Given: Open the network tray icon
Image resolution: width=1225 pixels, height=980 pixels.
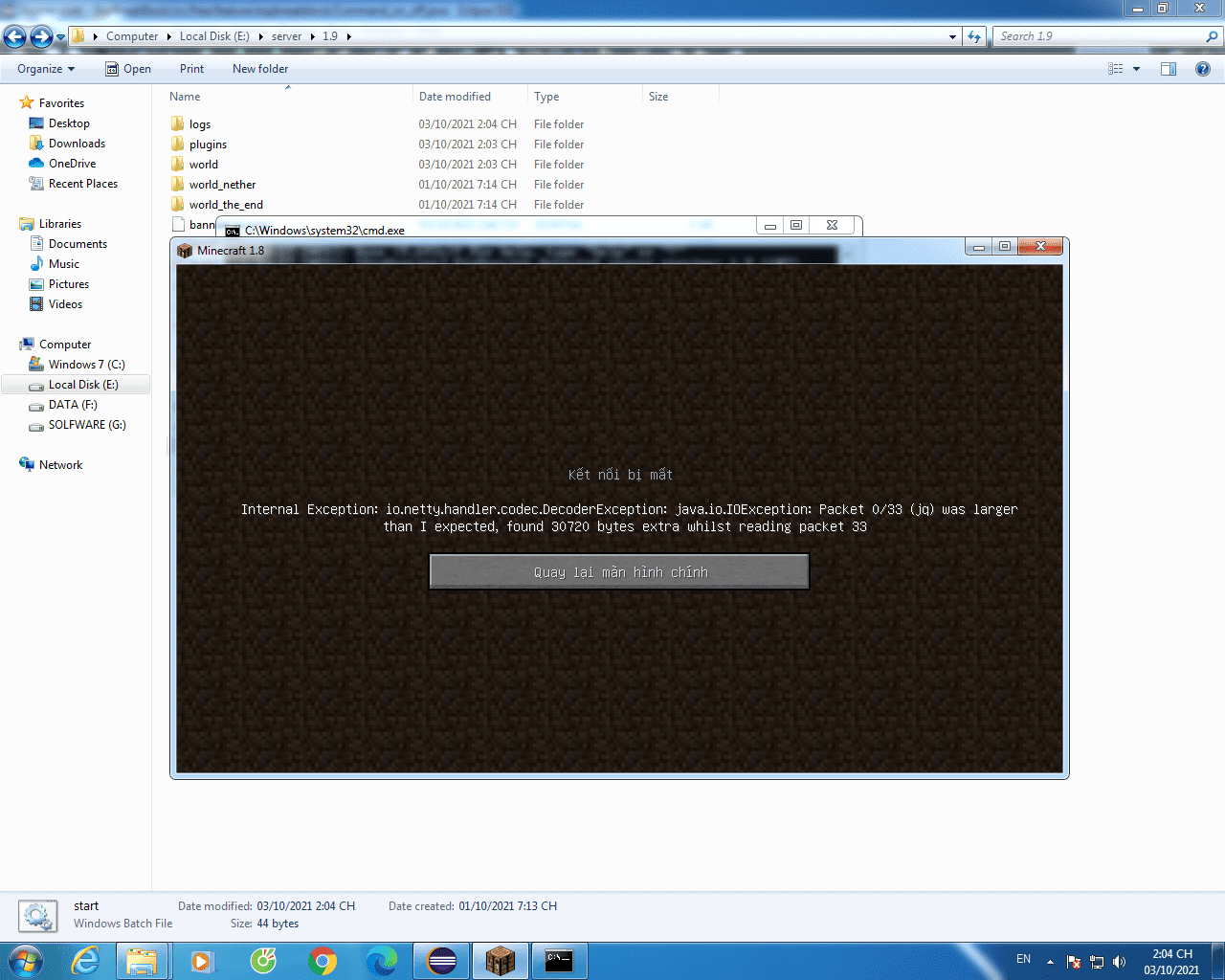Looking at the screenshot, I should tap(1097, 962).
